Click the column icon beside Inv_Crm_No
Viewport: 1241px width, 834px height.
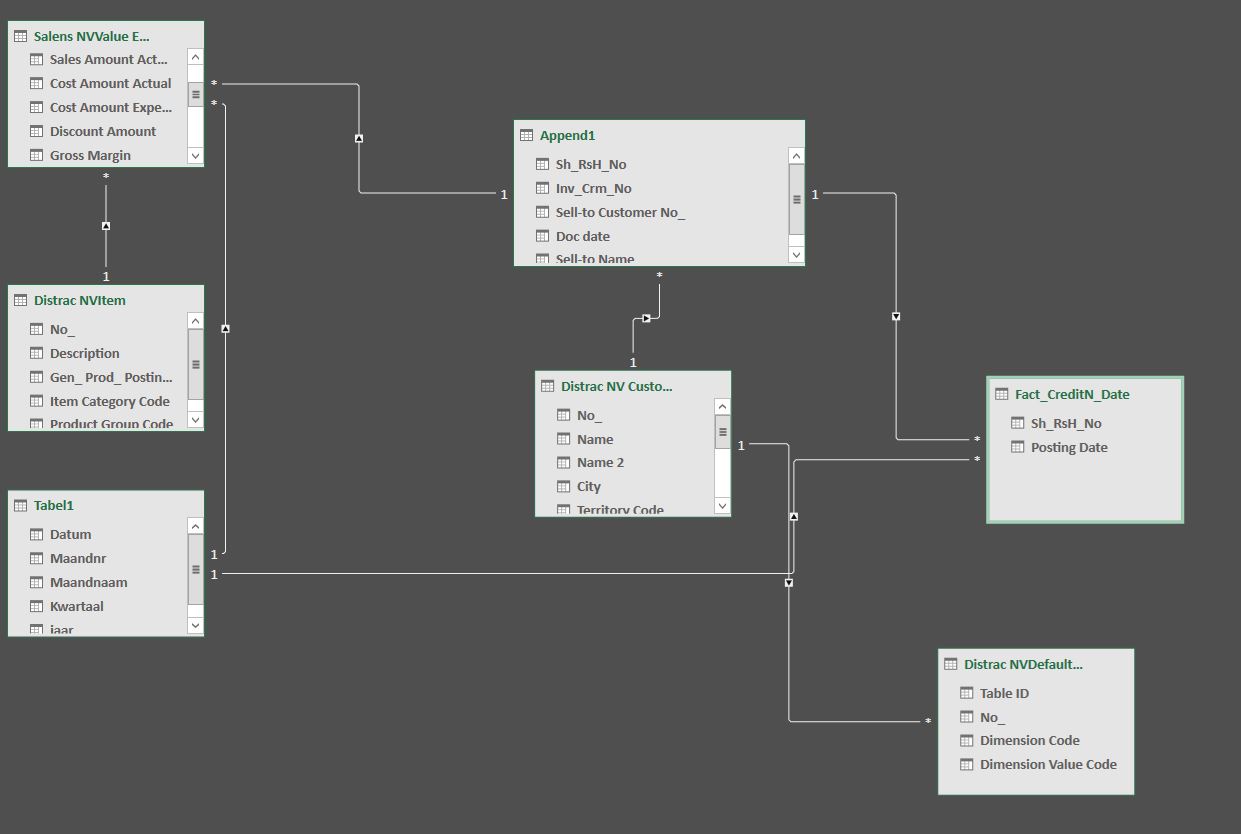tap(543, 188)
